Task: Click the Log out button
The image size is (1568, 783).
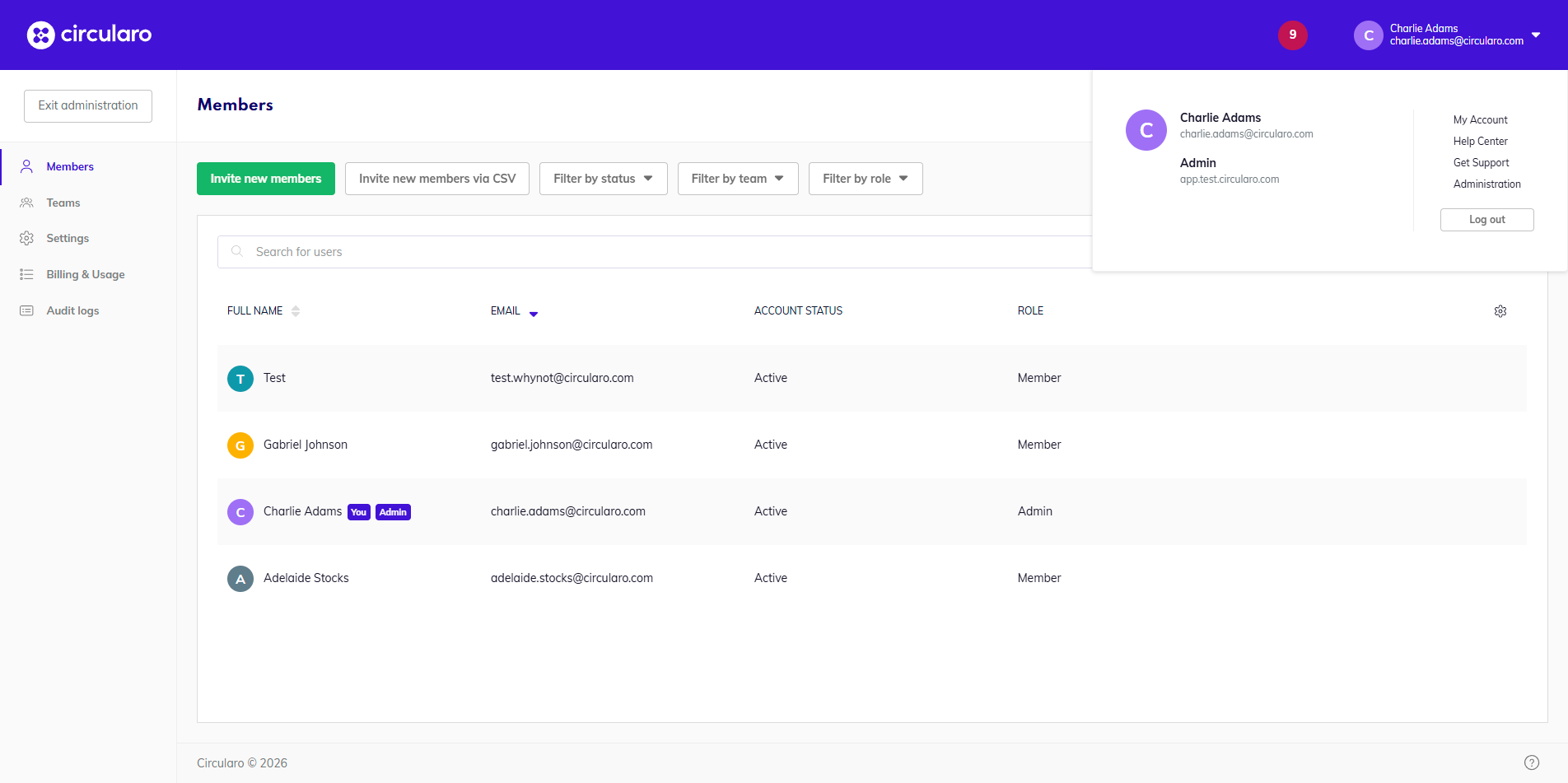Action: (x=1486, y=220)
